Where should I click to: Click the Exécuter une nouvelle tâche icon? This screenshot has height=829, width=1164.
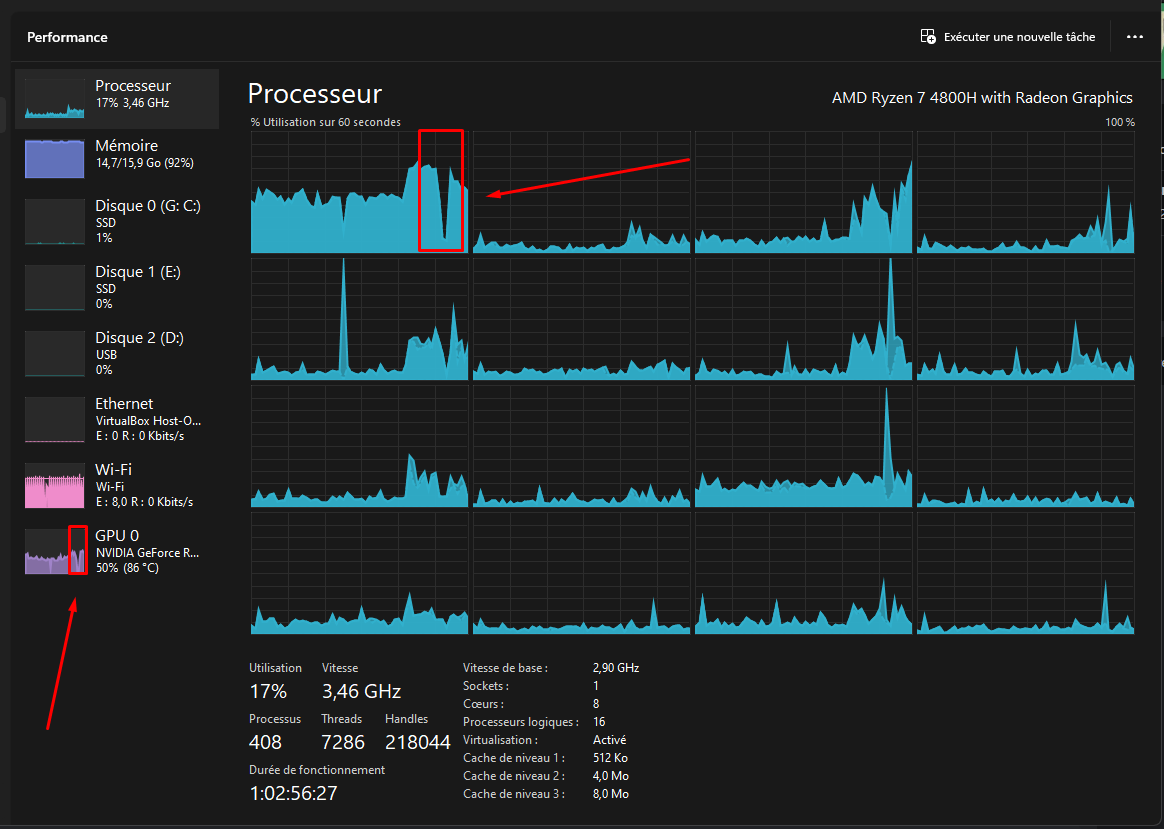(928, 37)
